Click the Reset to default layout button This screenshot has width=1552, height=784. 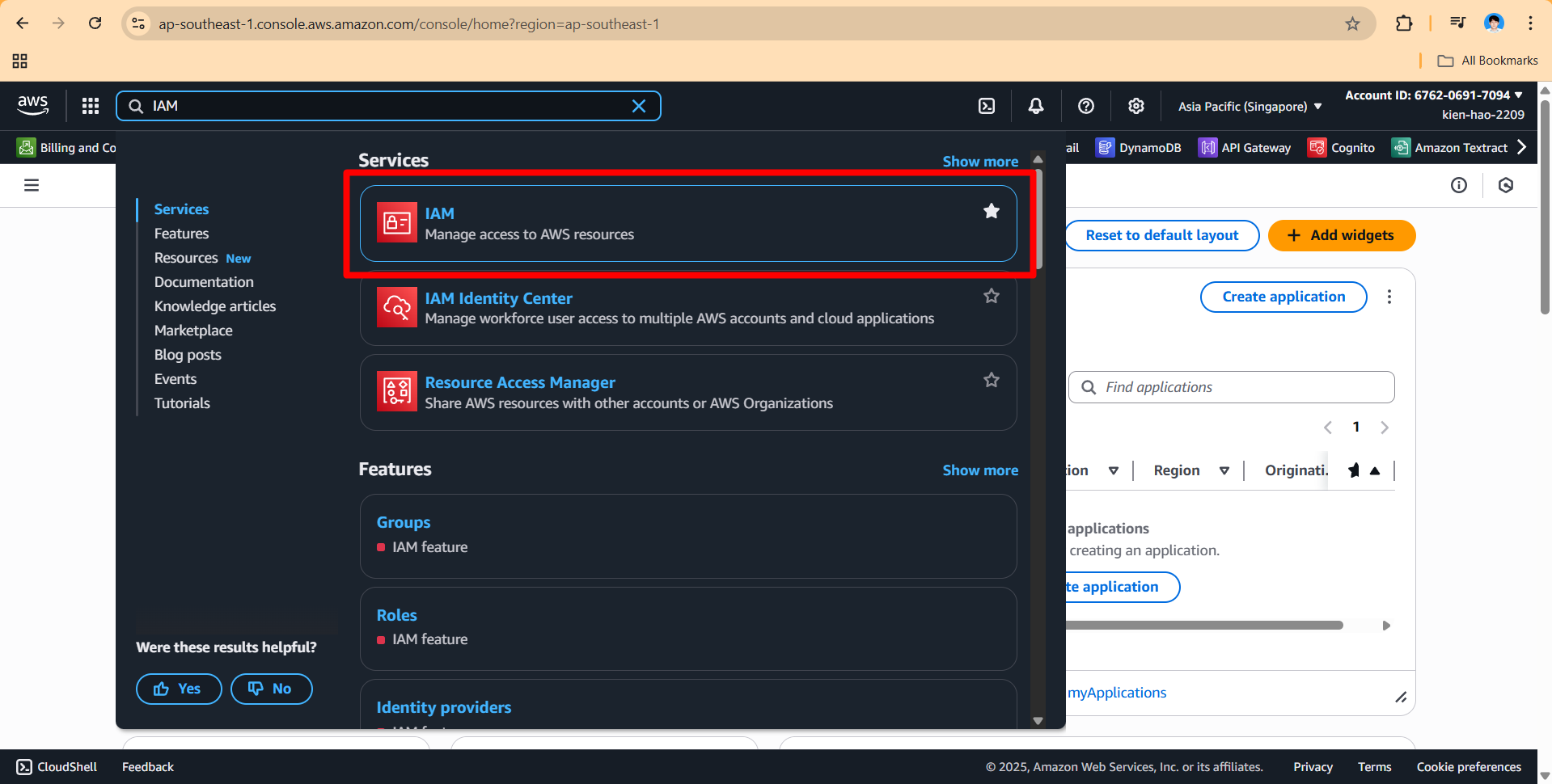pyautogui.click(x=1162, y=235)
